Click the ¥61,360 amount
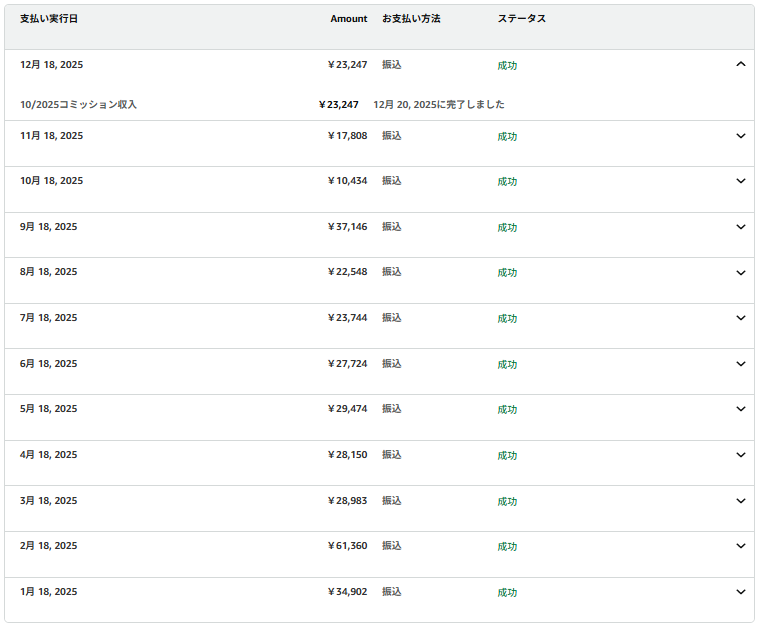The image size is (759, 625). pos(347,546)
